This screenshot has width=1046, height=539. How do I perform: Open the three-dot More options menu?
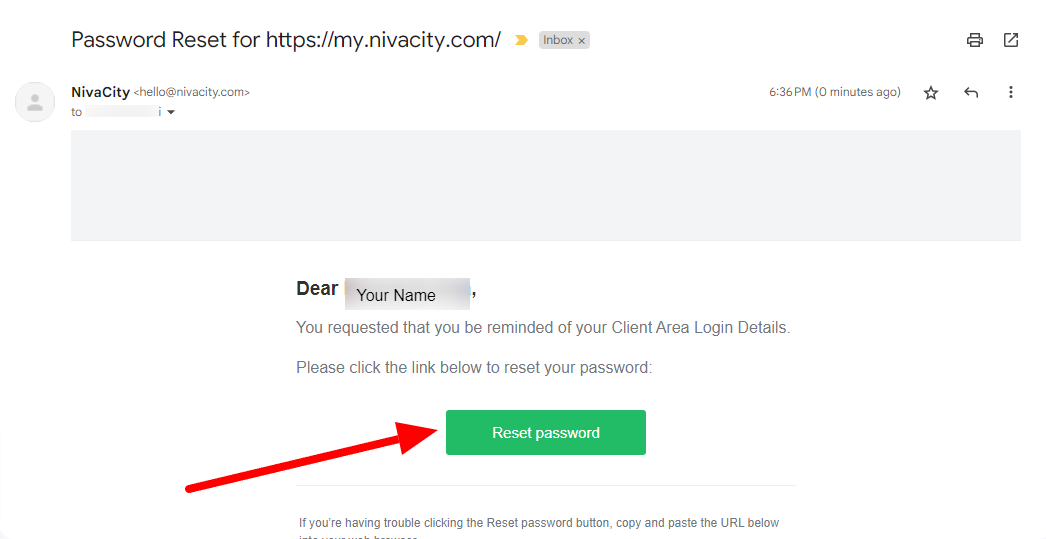(x=1011, y=92)
